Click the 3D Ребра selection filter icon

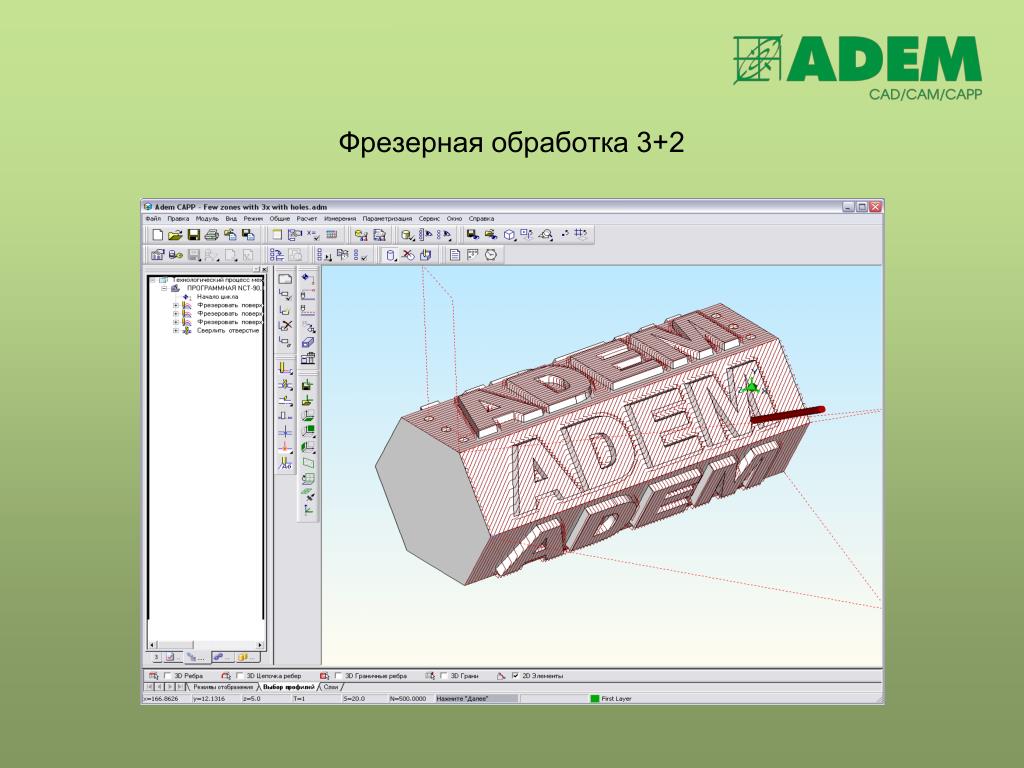[x=154, y=676]
